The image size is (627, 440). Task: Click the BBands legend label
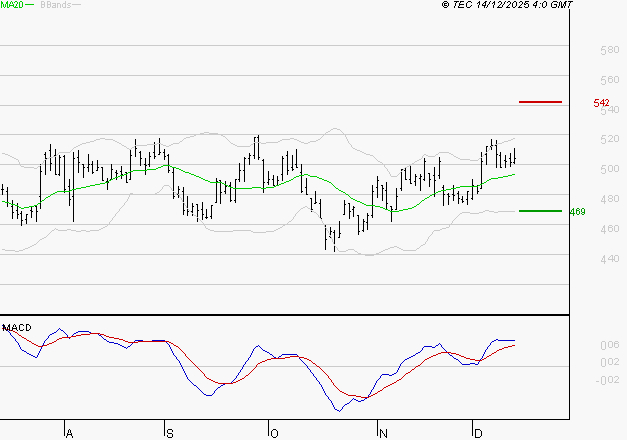(x=56, y=5)
